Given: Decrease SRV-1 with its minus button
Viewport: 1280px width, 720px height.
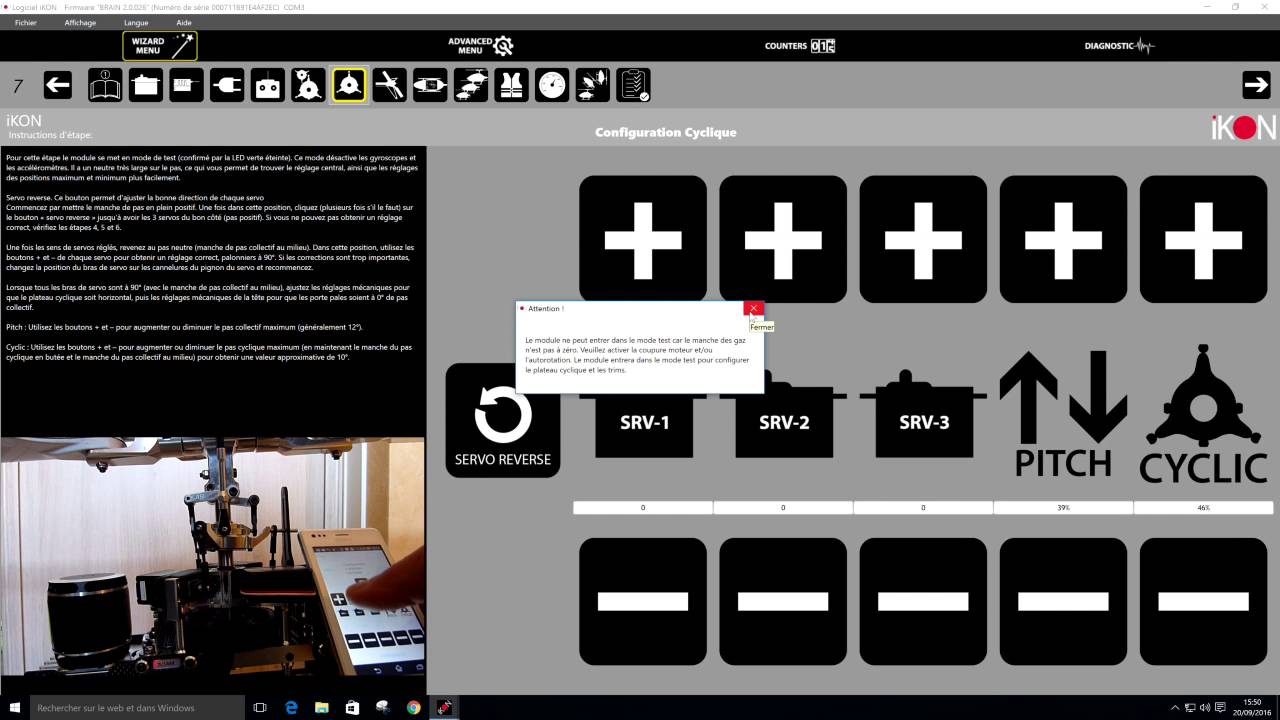Looking at the screenshot, I should (x=643, y=601).
